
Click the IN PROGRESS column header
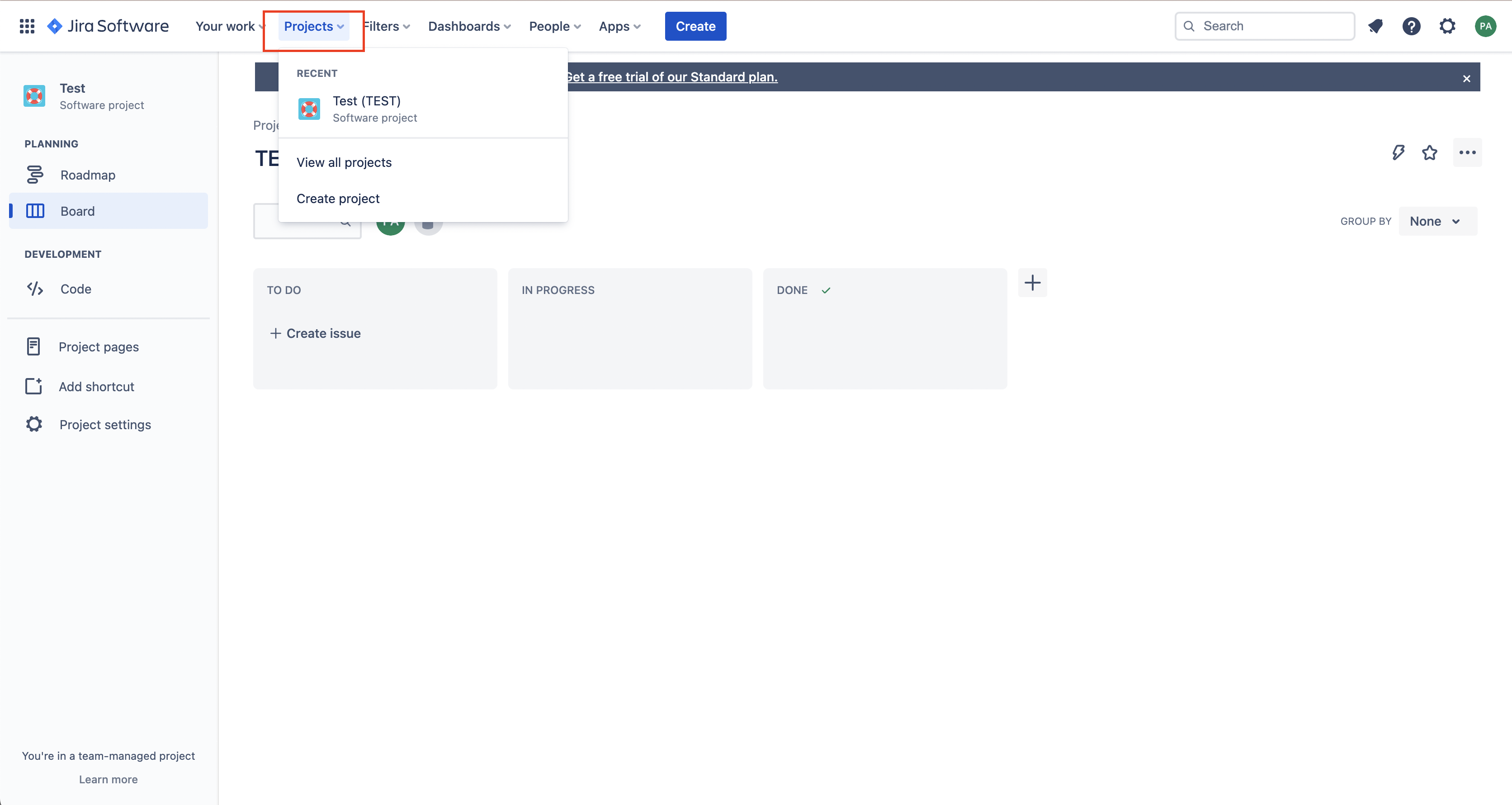pos(558,290)
